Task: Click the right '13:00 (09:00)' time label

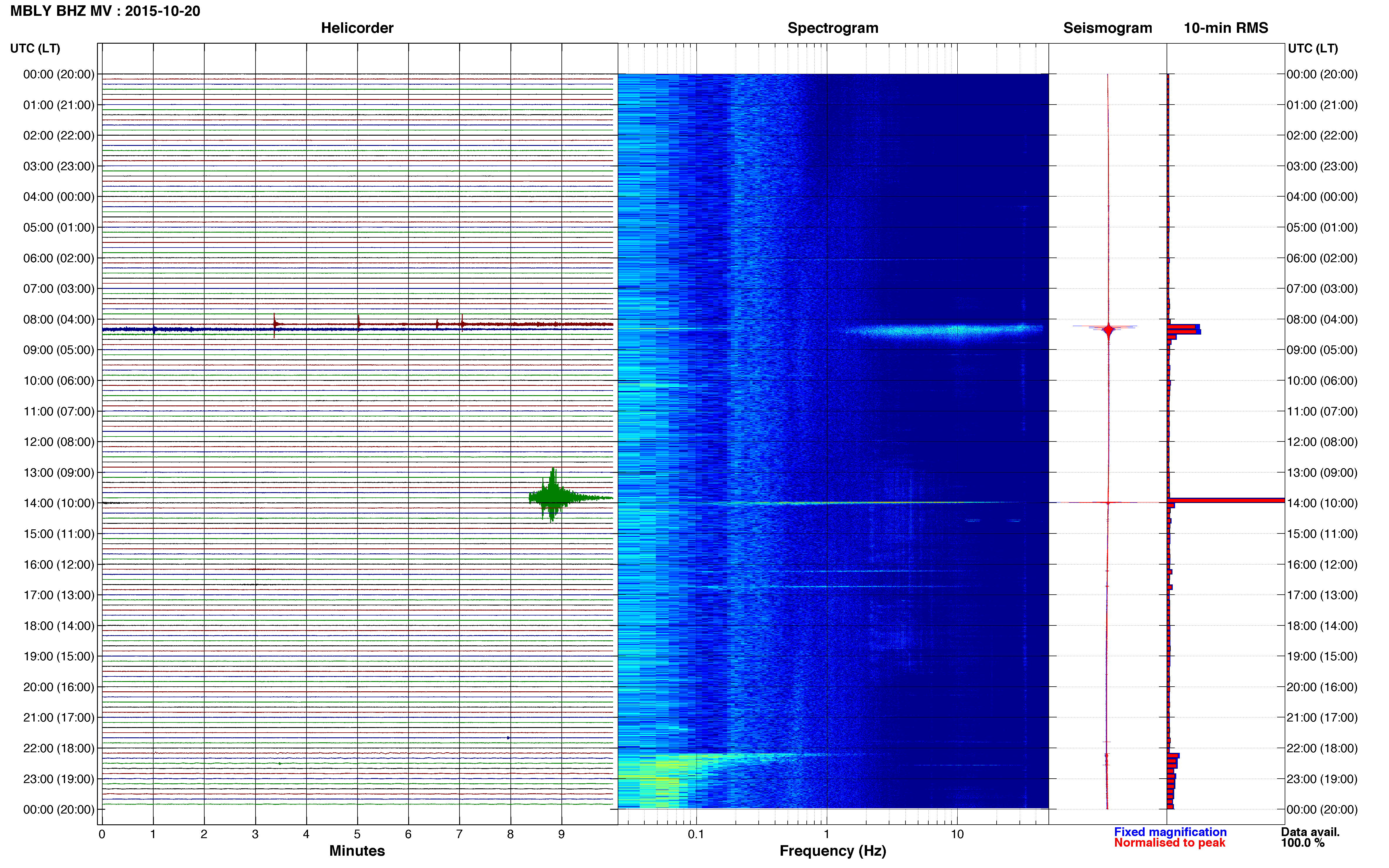Action: pyautogui.click(x=1322, y=473)
